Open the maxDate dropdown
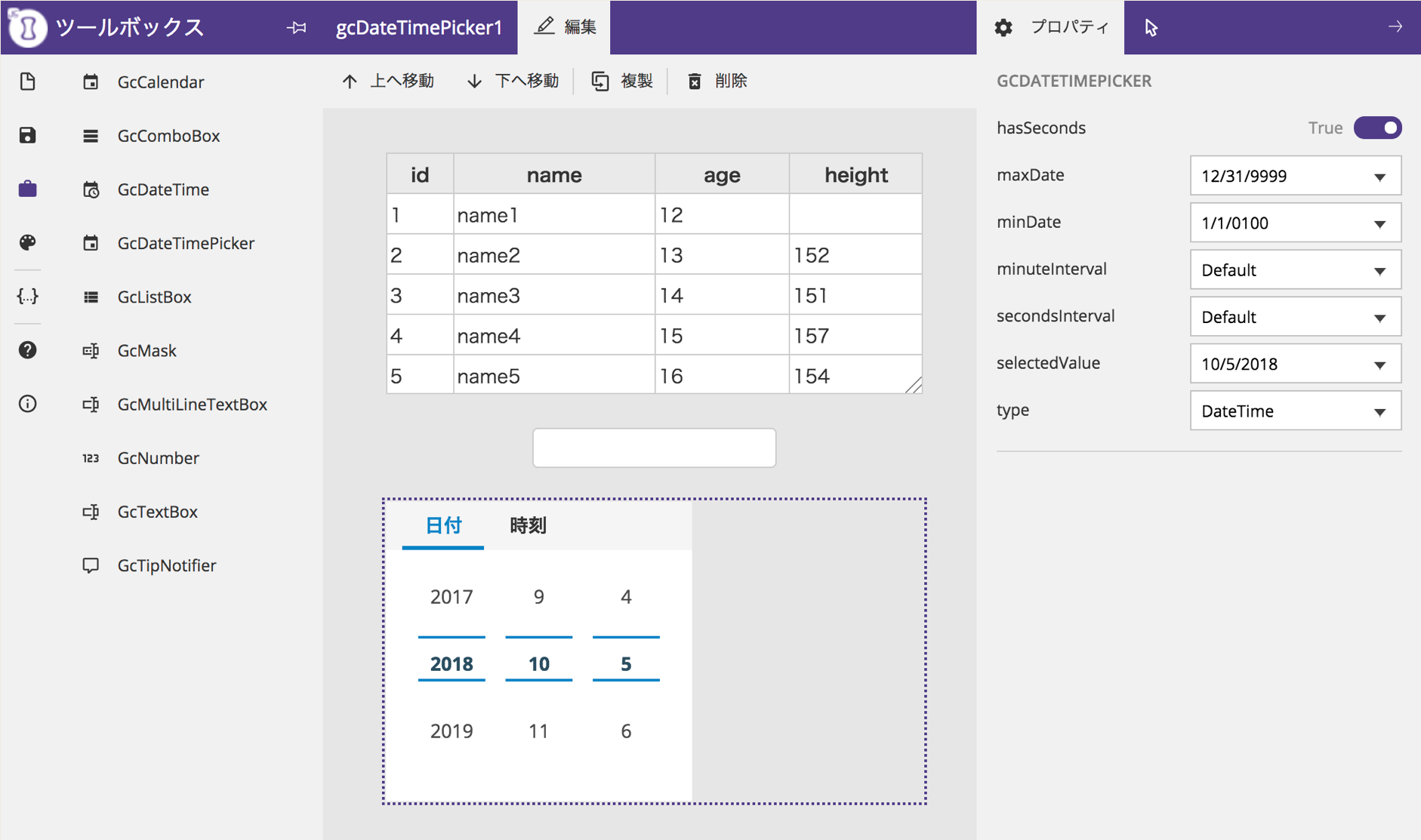 (1296, 176)
